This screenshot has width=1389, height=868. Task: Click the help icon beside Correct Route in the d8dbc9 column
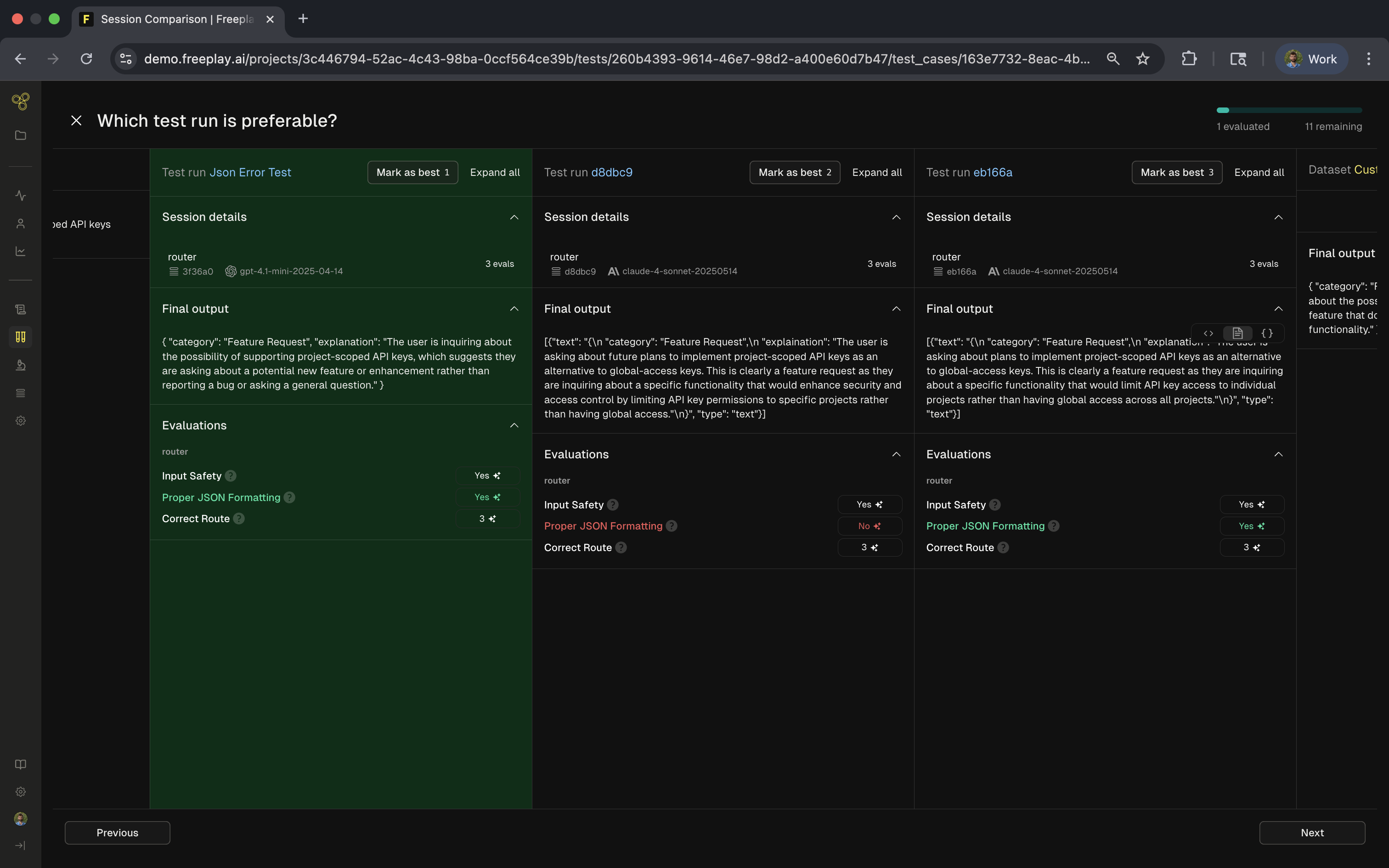tap(621, 547)
